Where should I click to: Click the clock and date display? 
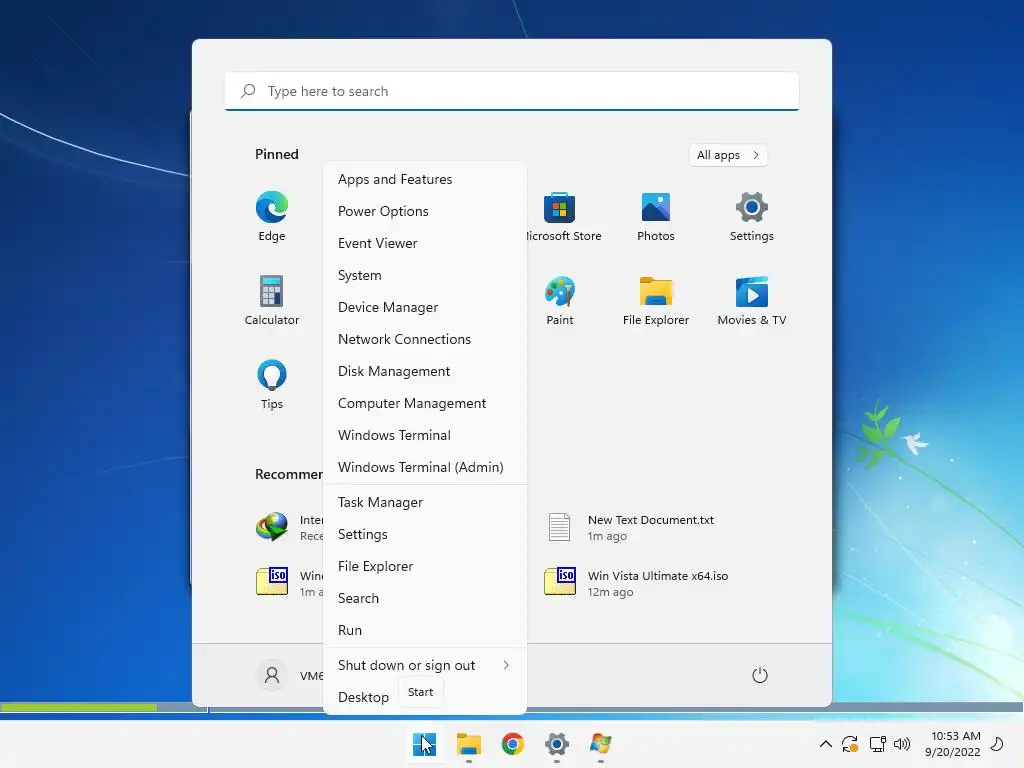953,744
